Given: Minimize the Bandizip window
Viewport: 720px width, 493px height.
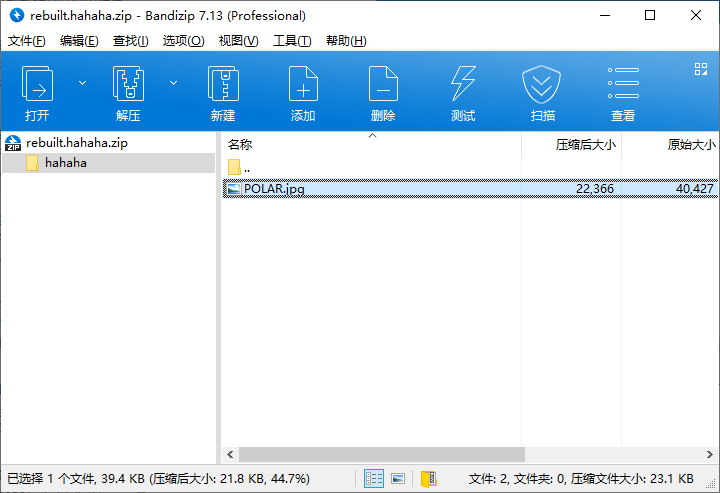Looking at the screenshot, I should coord(605,15).
